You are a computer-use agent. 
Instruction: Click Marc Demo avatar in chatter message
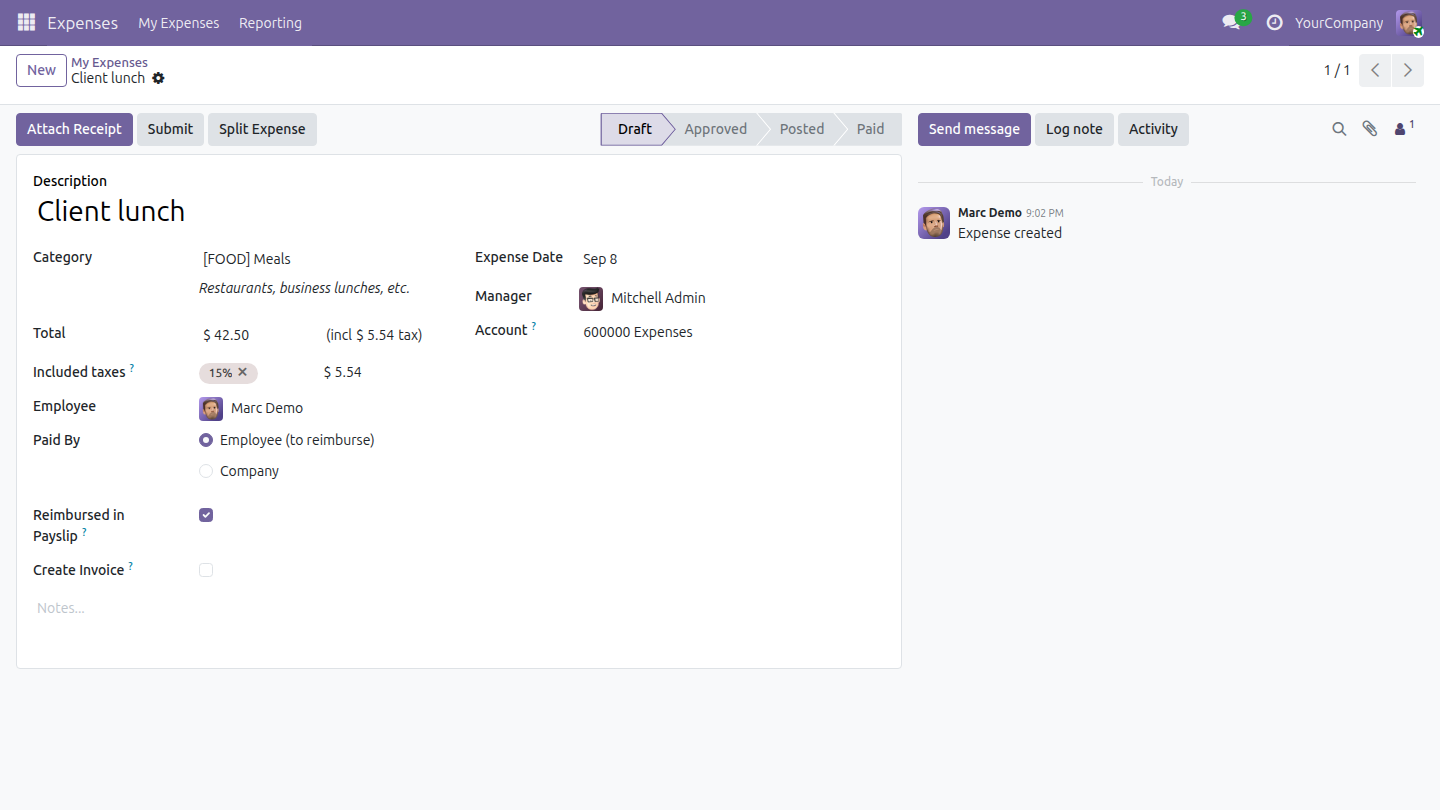coord(934,223)
